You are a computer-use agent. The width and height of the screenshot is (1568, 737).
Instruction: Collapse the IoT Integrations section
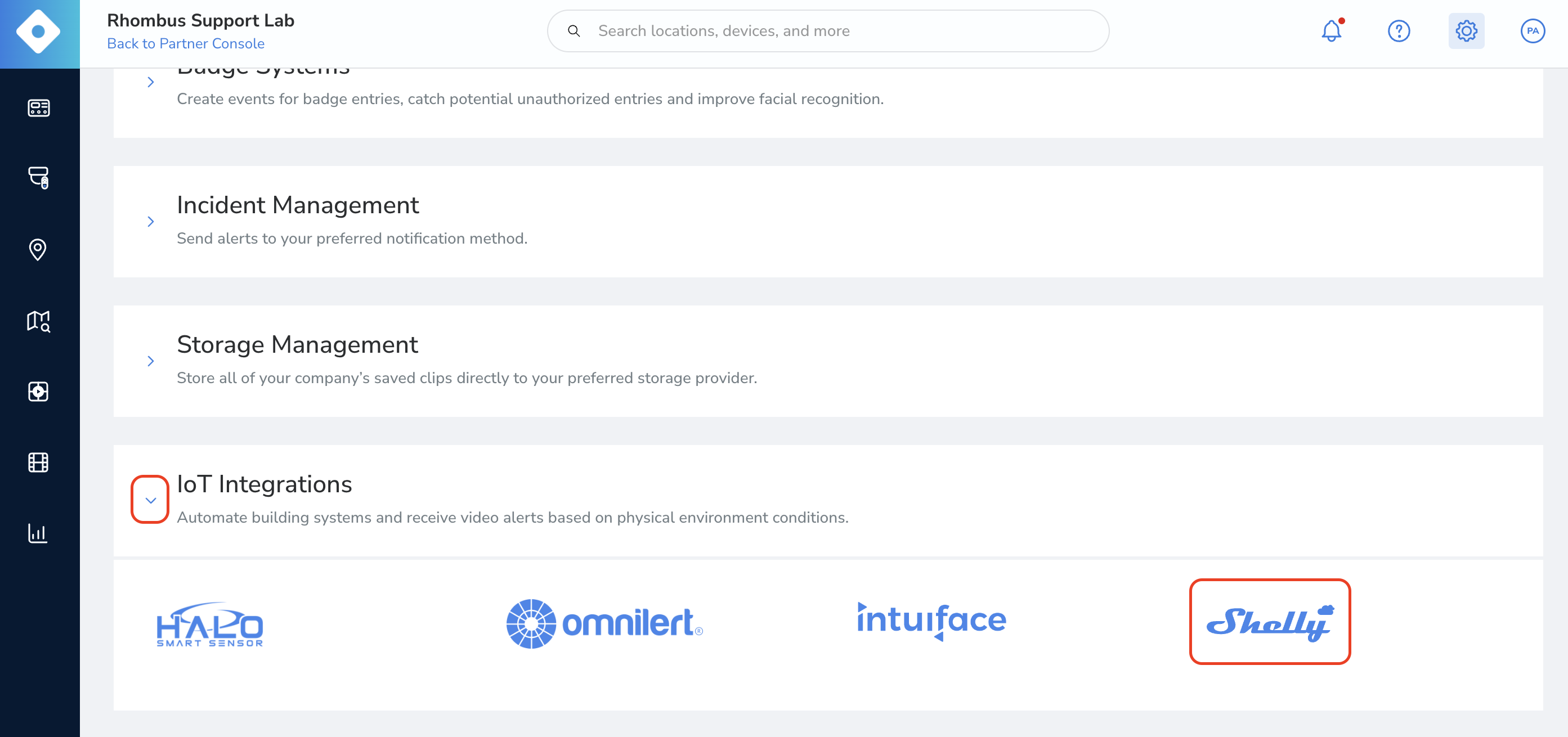tap(150, 500)
